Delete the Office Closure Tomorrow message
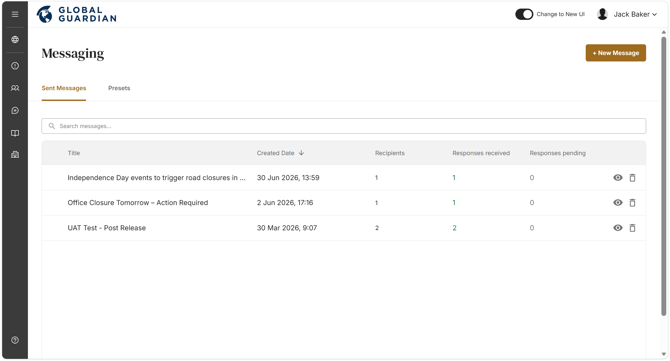 tap(632, 203)
